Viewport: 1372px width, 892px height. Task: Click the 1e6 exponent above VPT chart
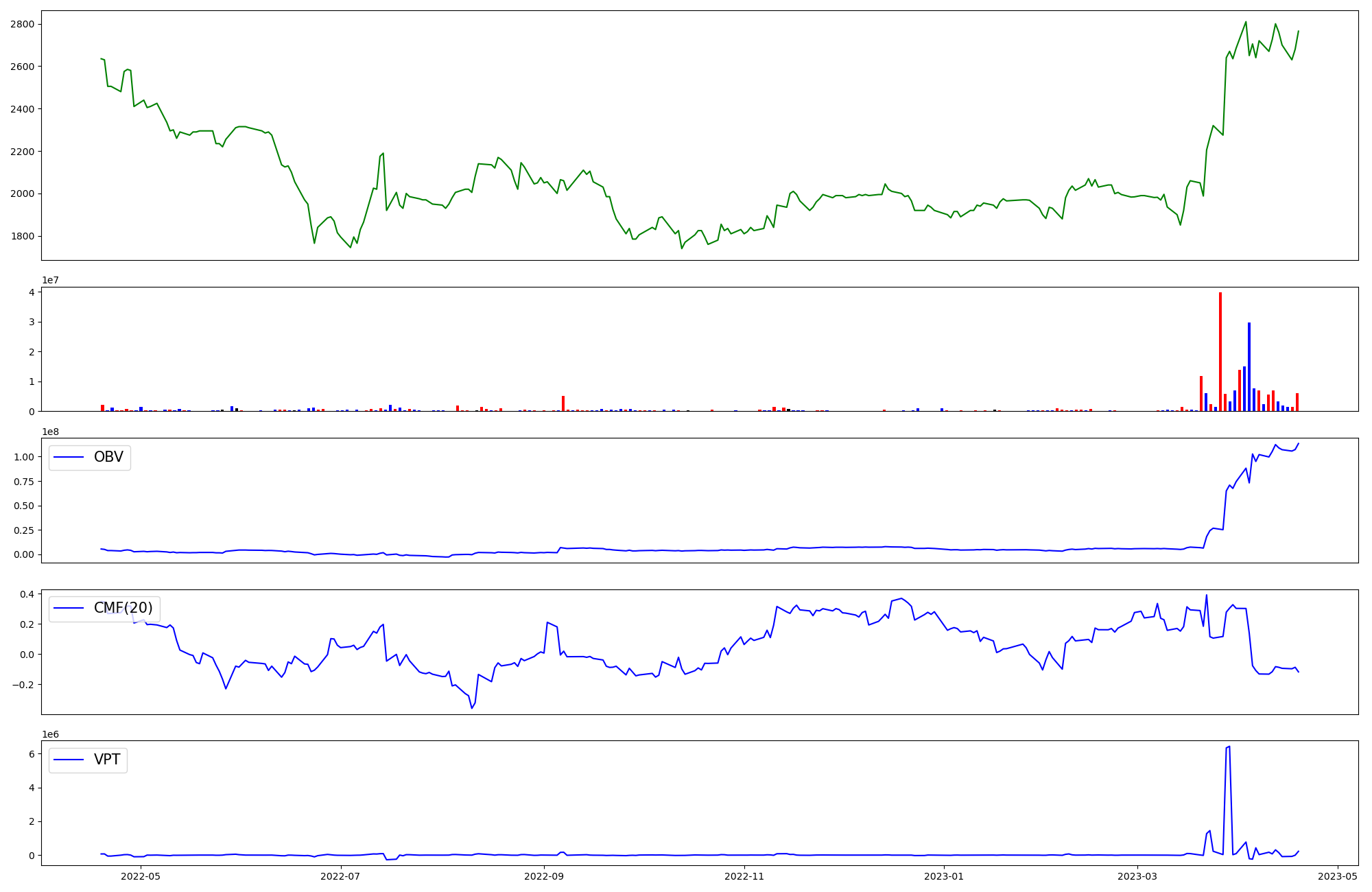pos(50,734)
